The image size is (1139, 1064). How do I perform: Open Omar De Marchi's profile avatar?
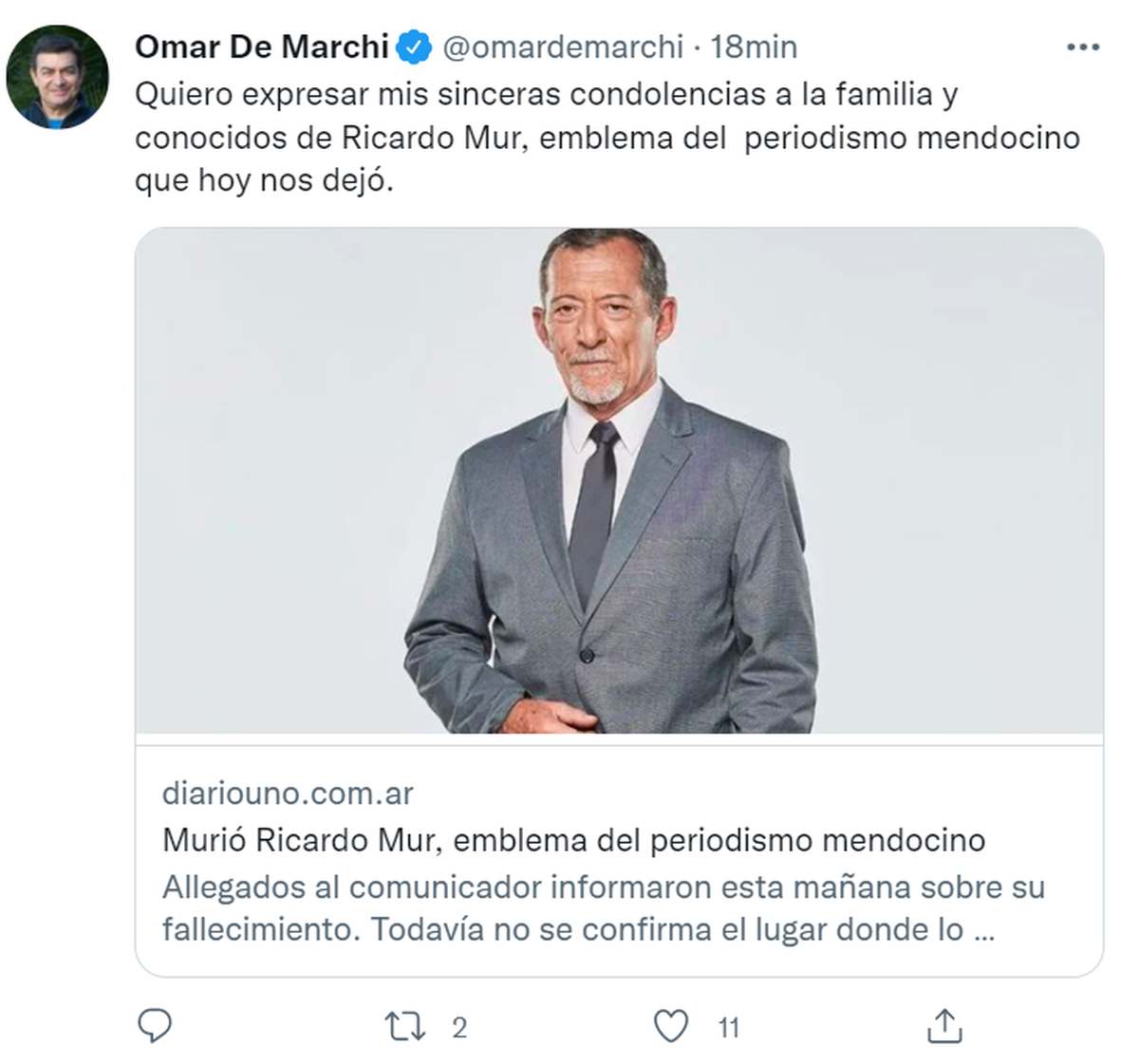click(57, 77)
